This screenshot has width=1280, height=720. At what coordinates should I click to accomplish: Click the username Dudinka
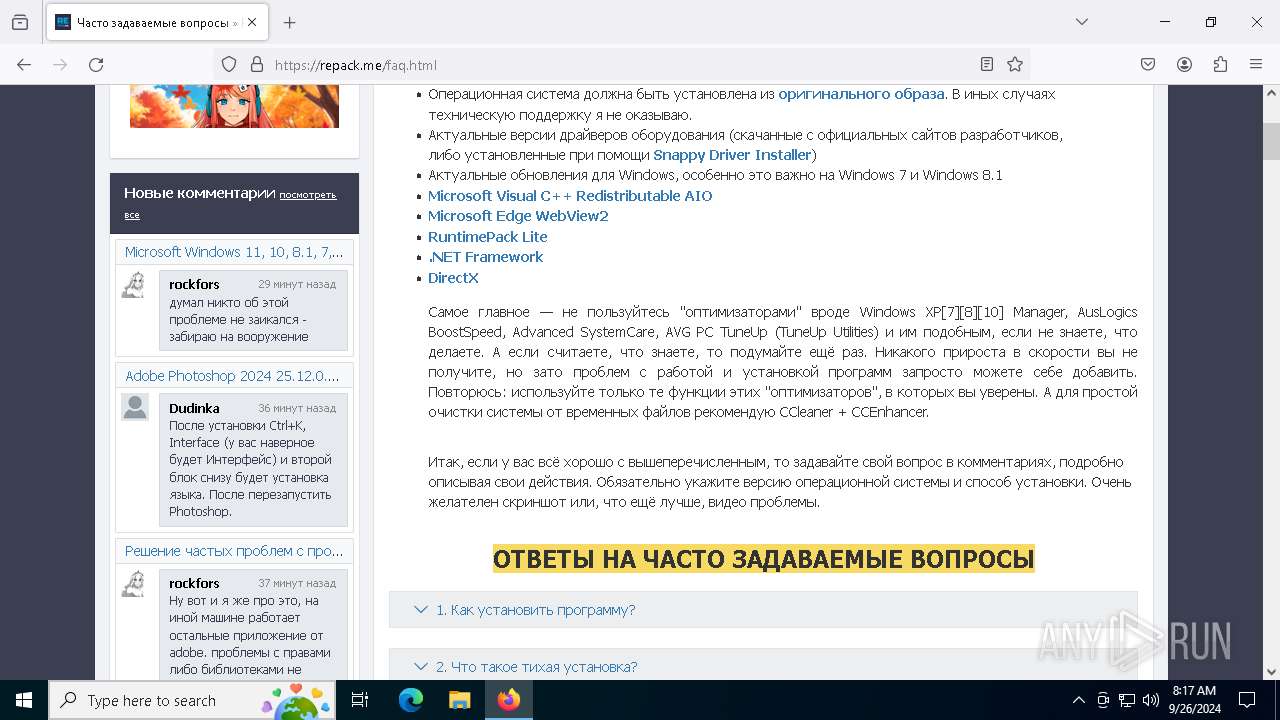tap(194, 408)
